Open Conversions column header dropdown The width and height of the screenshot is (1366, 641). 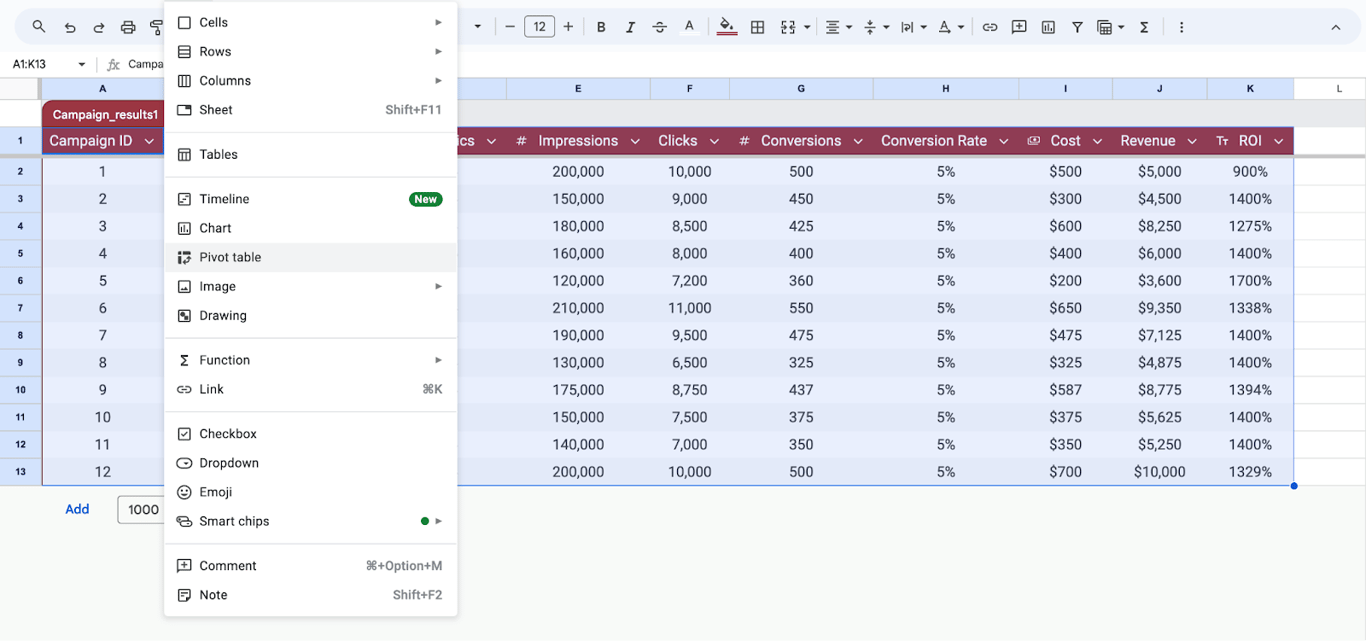pos(858,141)
